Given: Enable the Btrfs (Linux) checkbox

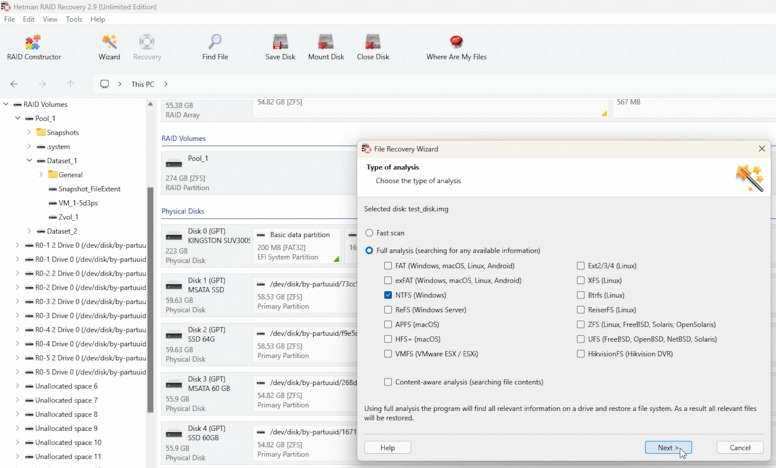Looking at the screenshot, I should (x=581, y=295).
